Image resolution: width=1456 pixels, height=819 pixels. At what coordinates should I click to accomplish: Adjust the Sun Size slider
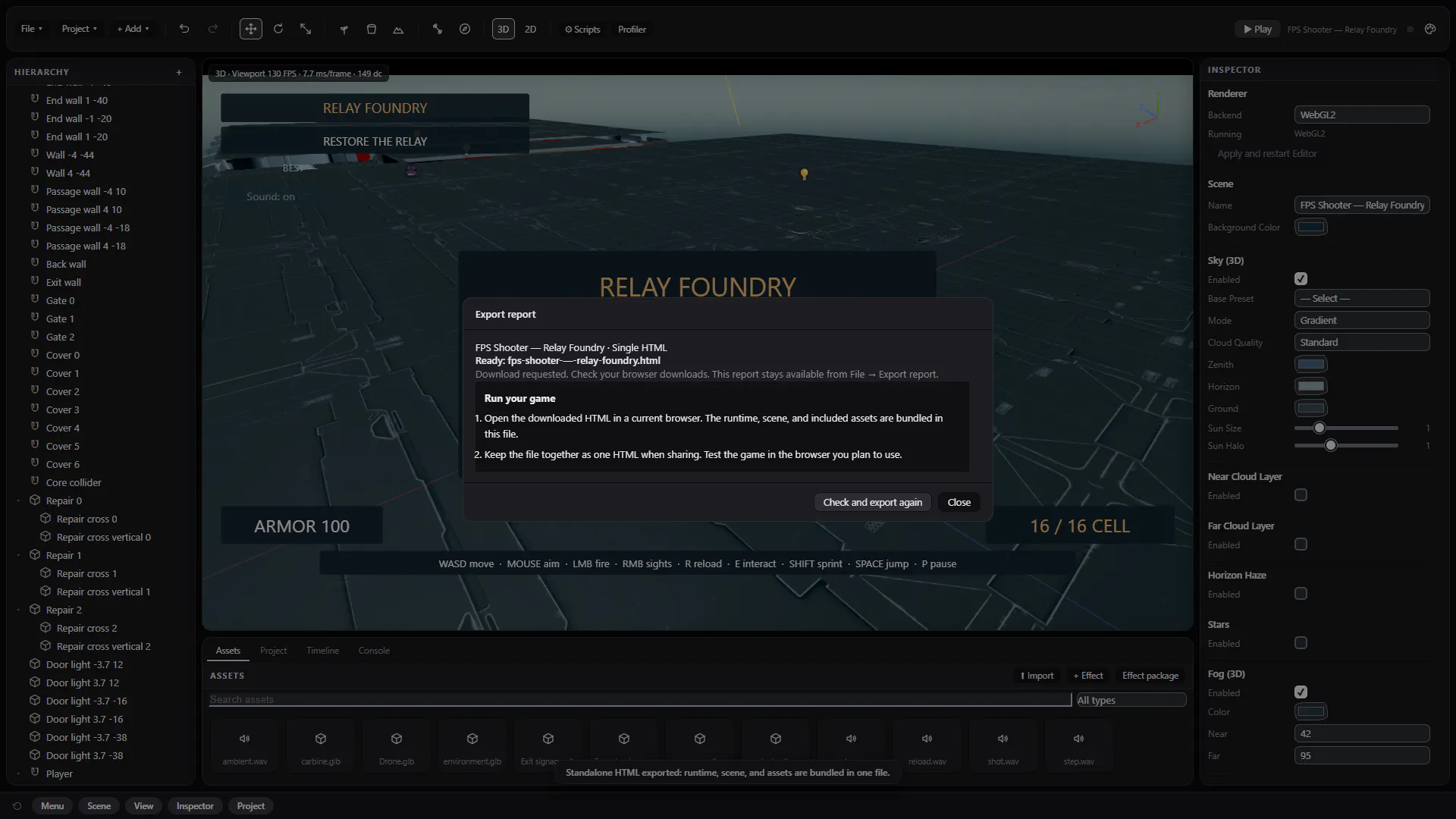coord(1346,428)
